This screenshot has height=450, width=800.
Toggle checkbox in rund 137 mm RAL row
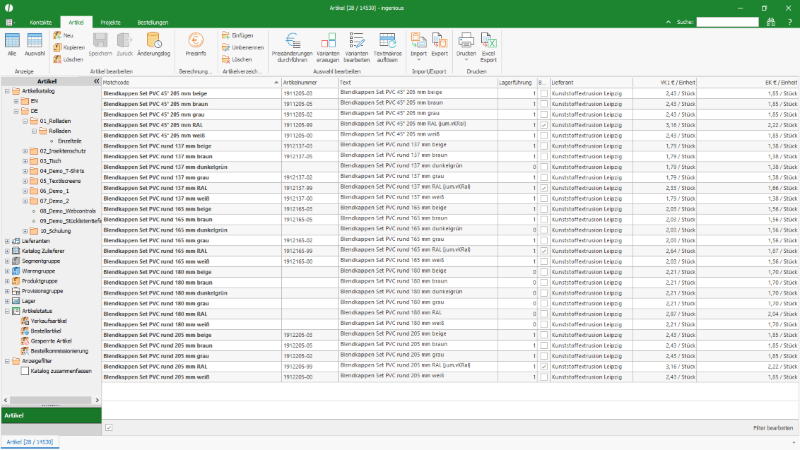coord(544,188)
